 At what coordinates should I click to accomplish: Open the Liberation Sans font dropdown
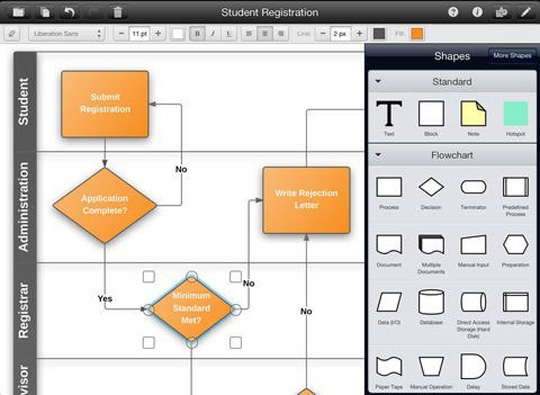[x=66, y=34]
